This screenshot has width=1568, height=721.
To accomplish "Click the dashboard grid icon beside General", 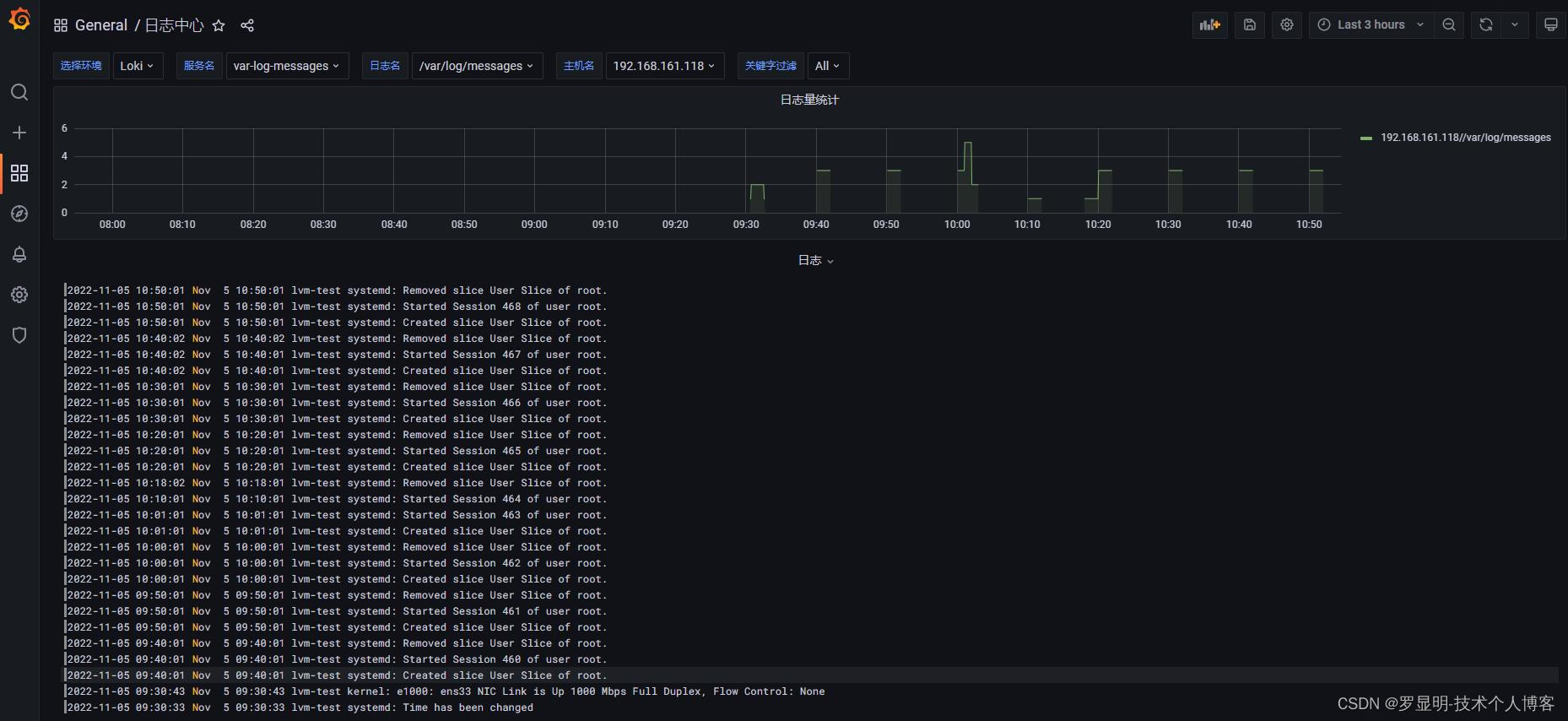I will (x=61, y=25).
